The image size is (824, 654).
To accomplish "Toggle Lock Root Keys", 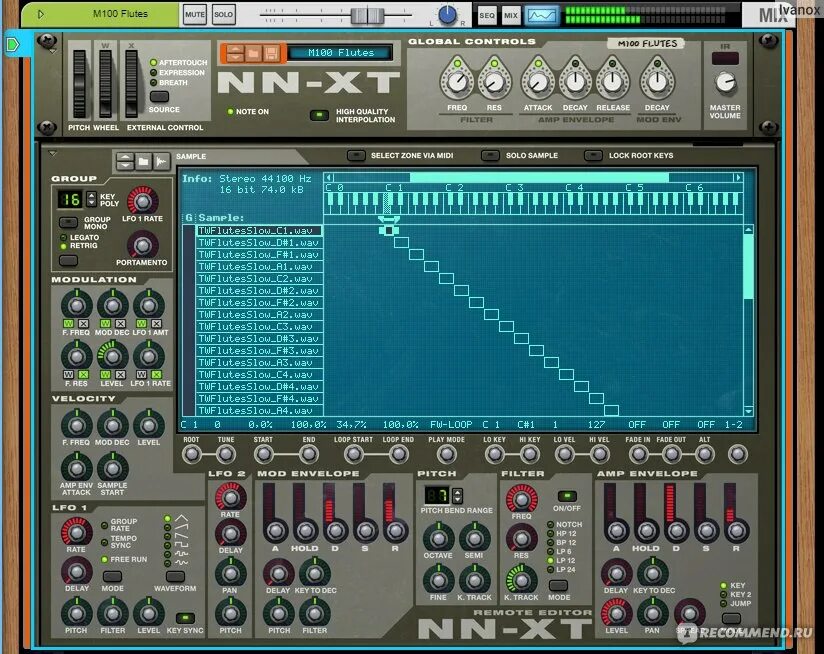I will [593, 155].
